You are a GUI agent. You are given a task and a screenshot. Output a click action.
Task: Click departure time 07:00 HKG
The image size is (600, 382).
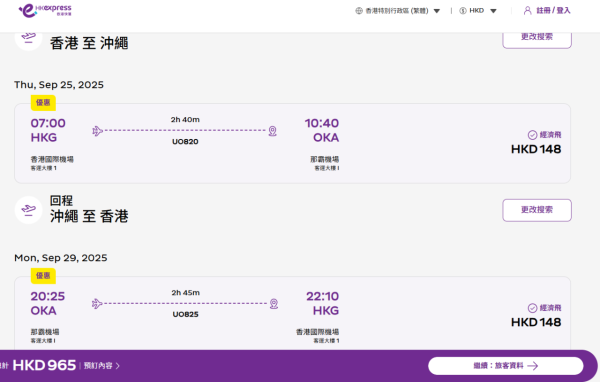[48, 130]
